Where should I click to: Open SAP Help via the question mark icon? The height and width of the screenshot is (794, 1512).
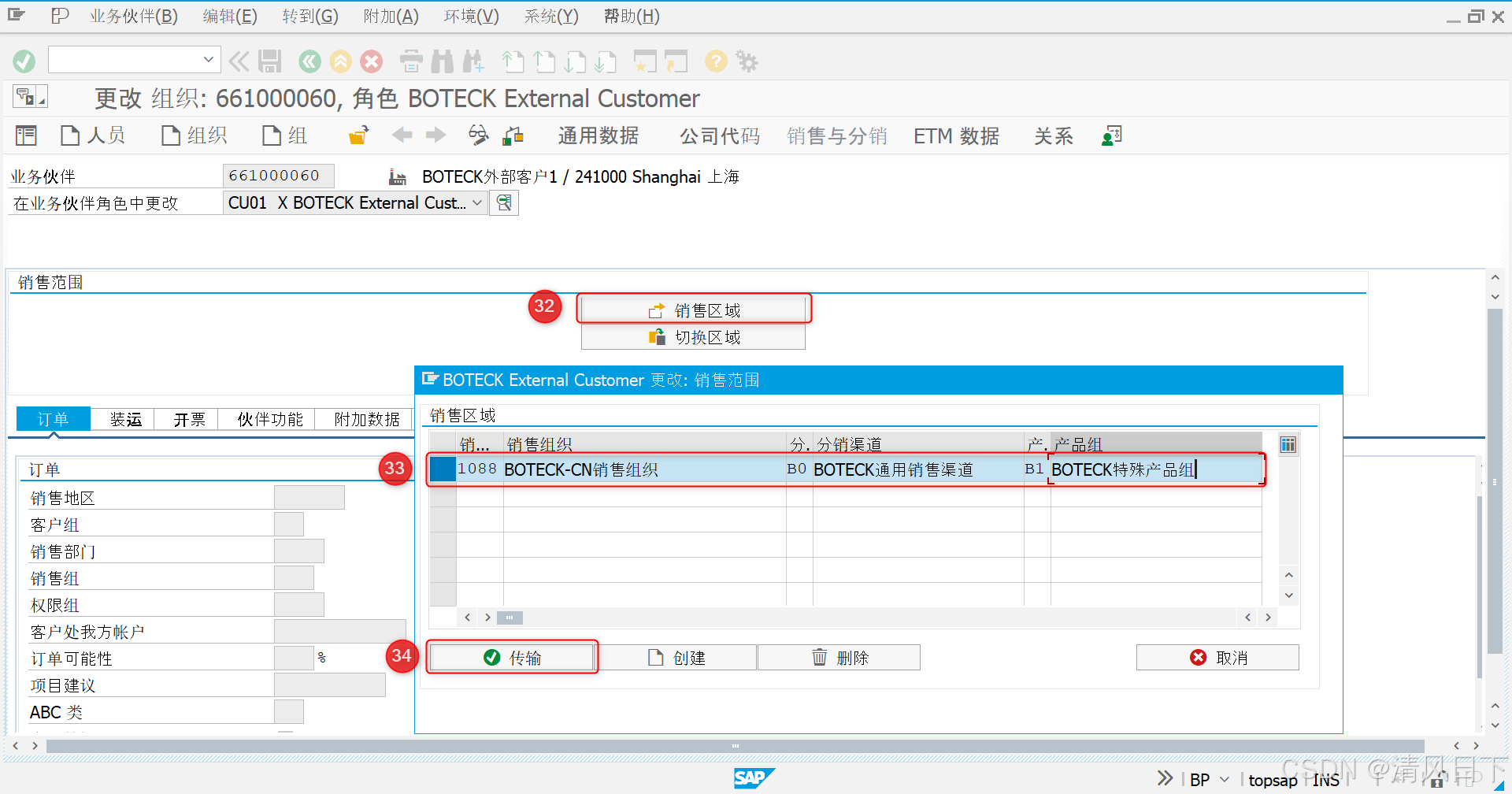tap(715, 61)
